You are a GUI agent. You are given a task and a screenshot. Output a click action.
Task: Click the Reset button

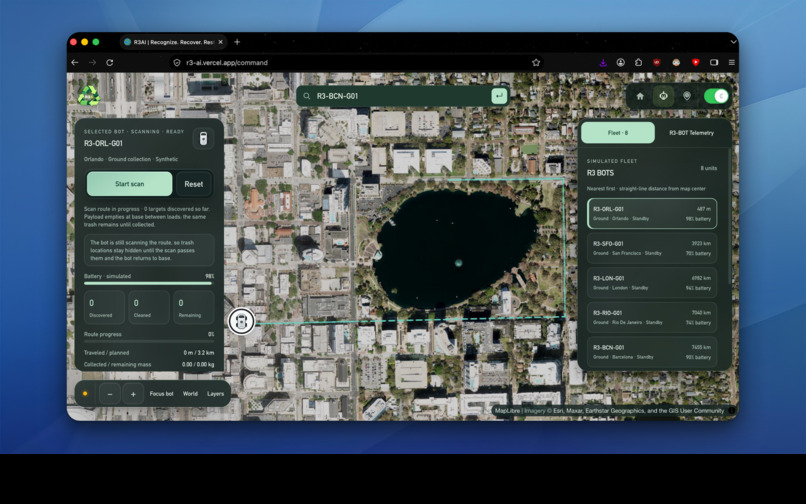coord(194,184)
